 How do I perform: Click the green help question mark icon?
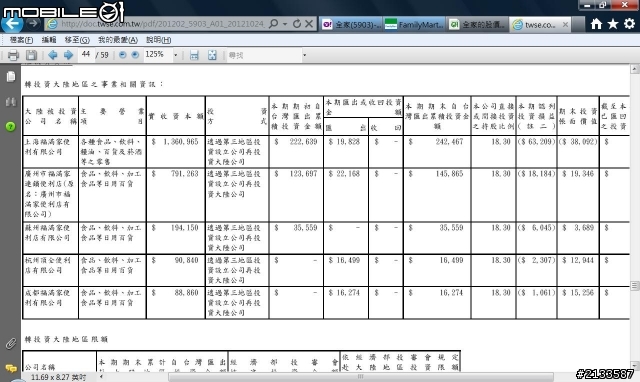point(11,127)
